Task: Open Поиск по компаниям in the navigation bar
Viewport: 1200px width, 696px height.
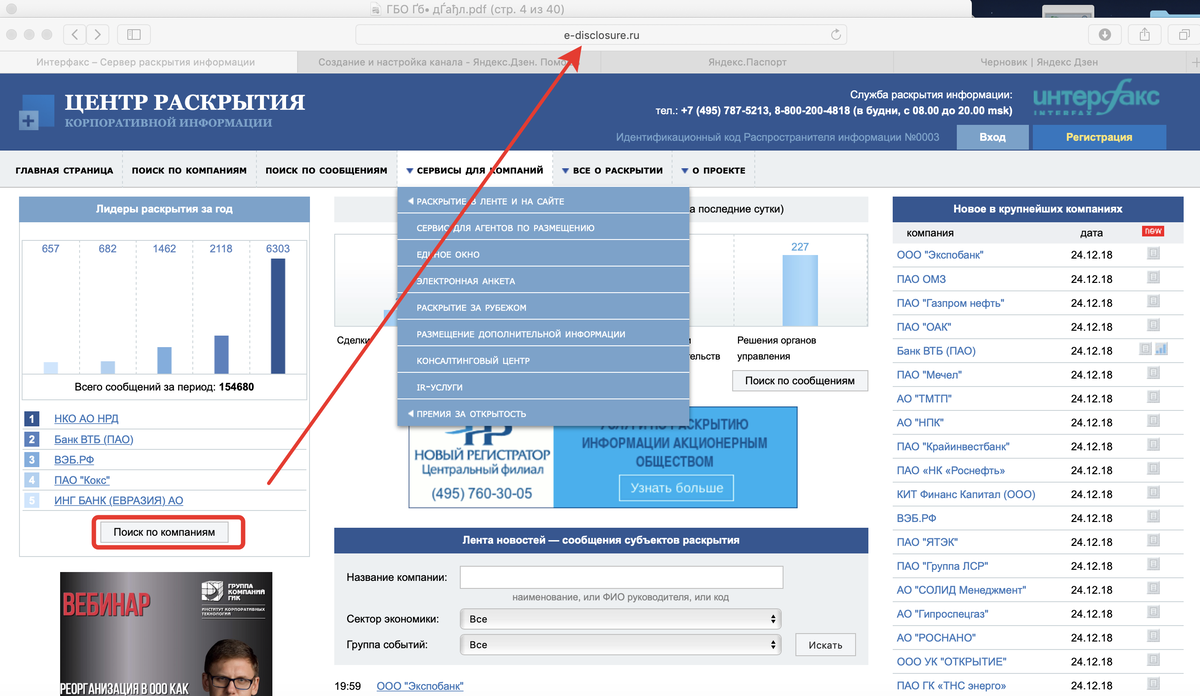Action: coord(189,170)
